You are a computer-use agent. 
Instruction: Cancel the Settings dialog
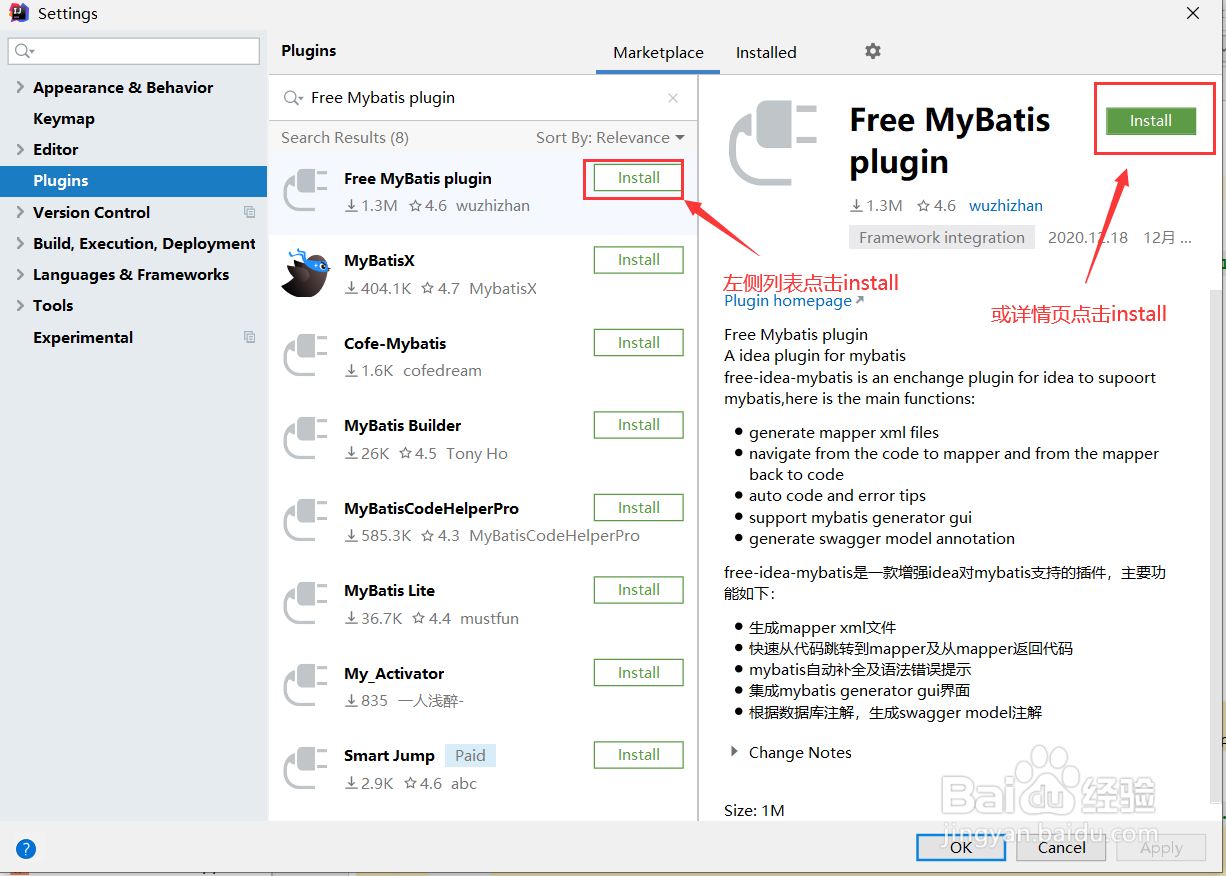[x=1062, y=847]
